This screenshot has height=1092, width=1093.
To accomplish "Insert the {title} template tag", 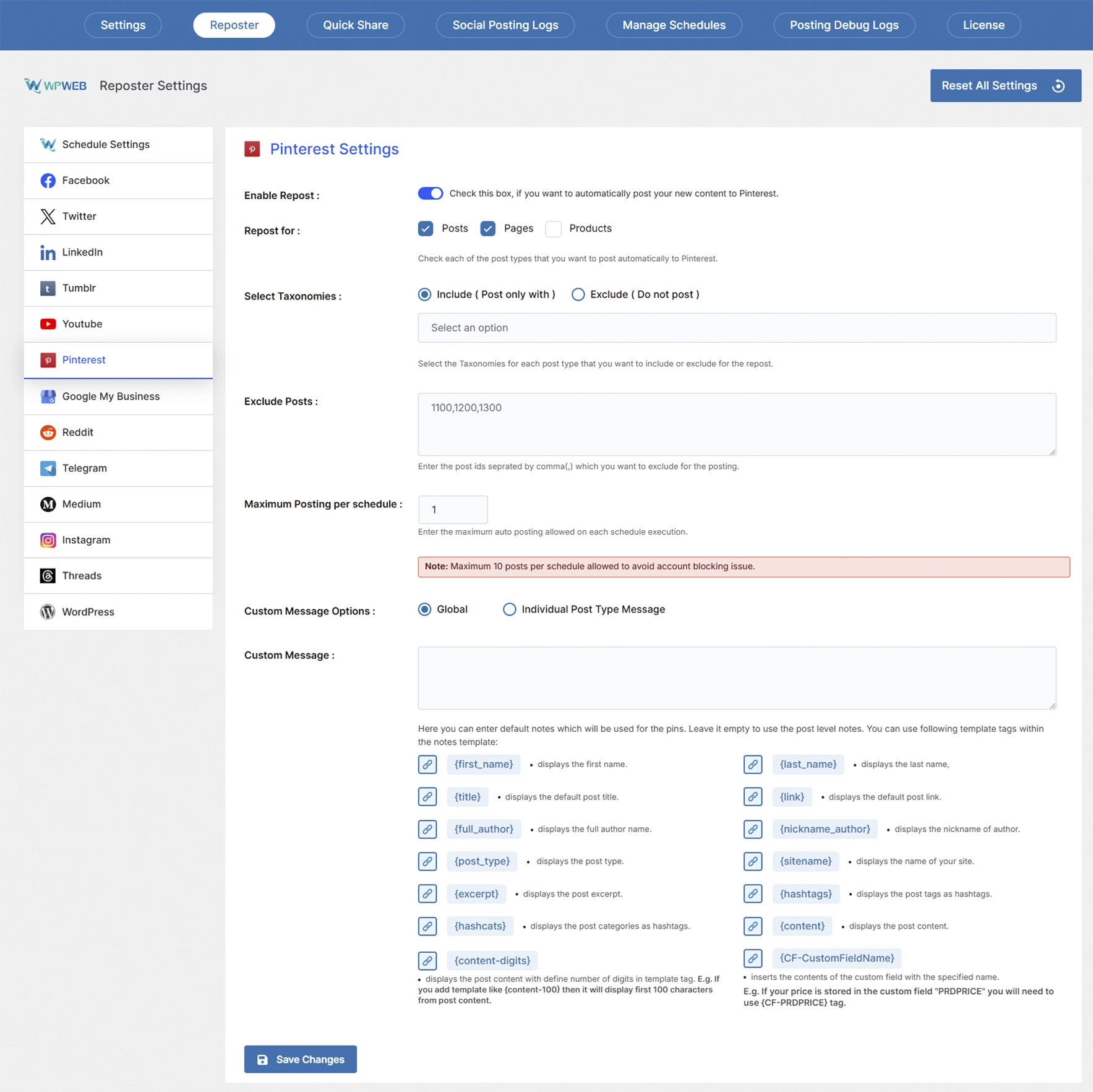I will pyautogui.click(x=468, y=797).
